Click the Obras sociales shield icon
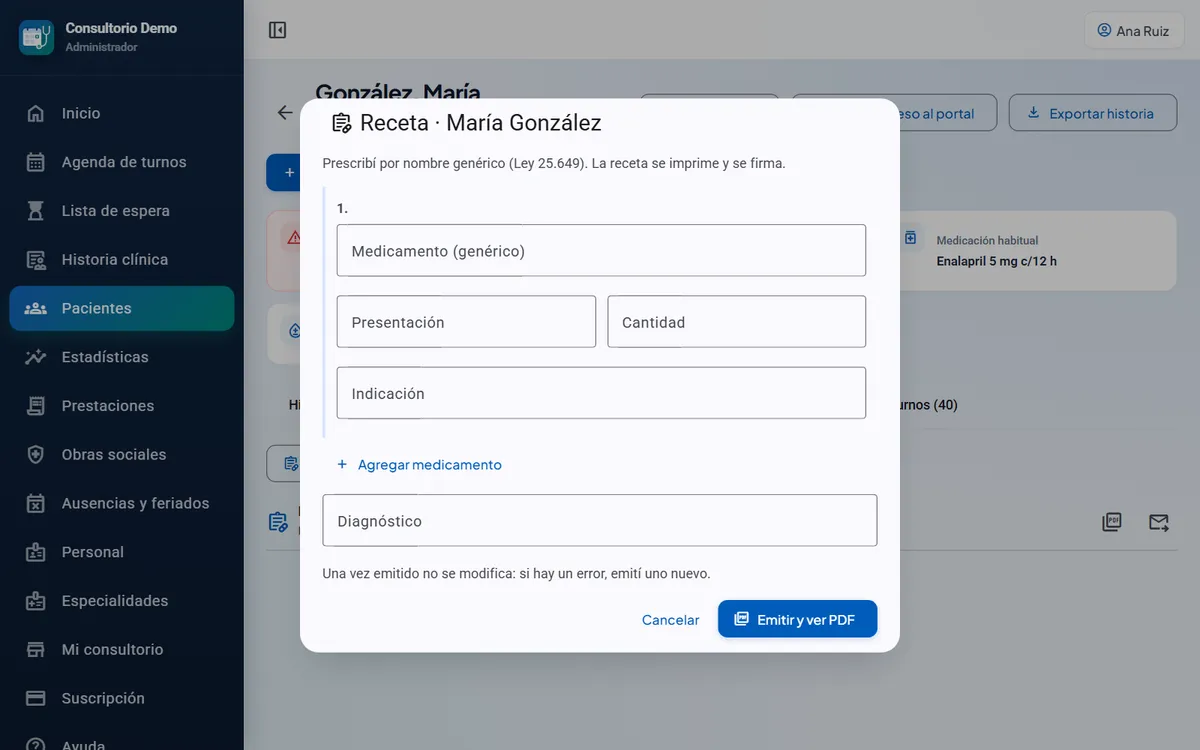Viewport: 1200px width, 750px height. pyautogui.click(x=36, y=455)
